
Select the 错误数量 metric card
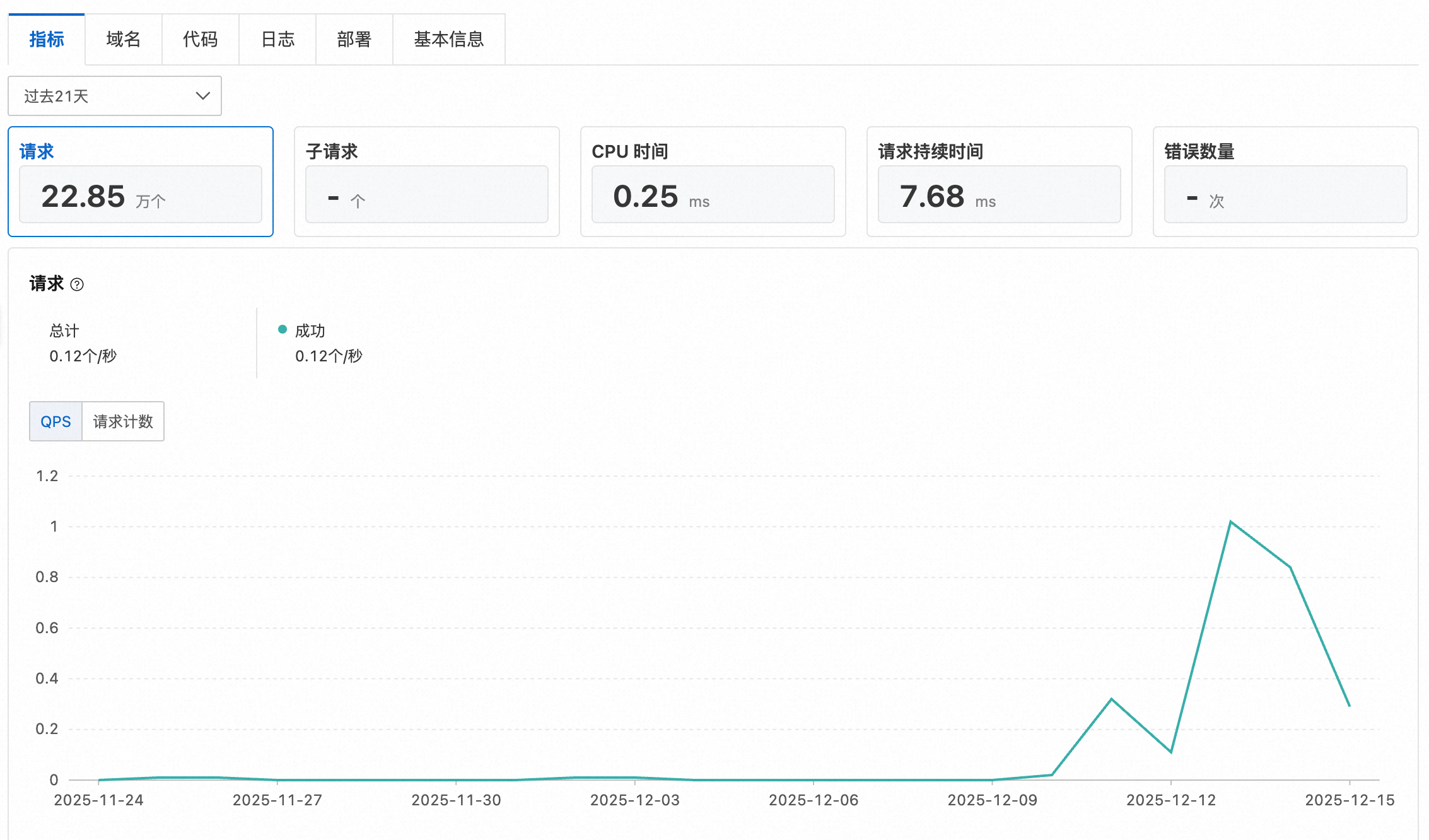(x=1285, y=182)
